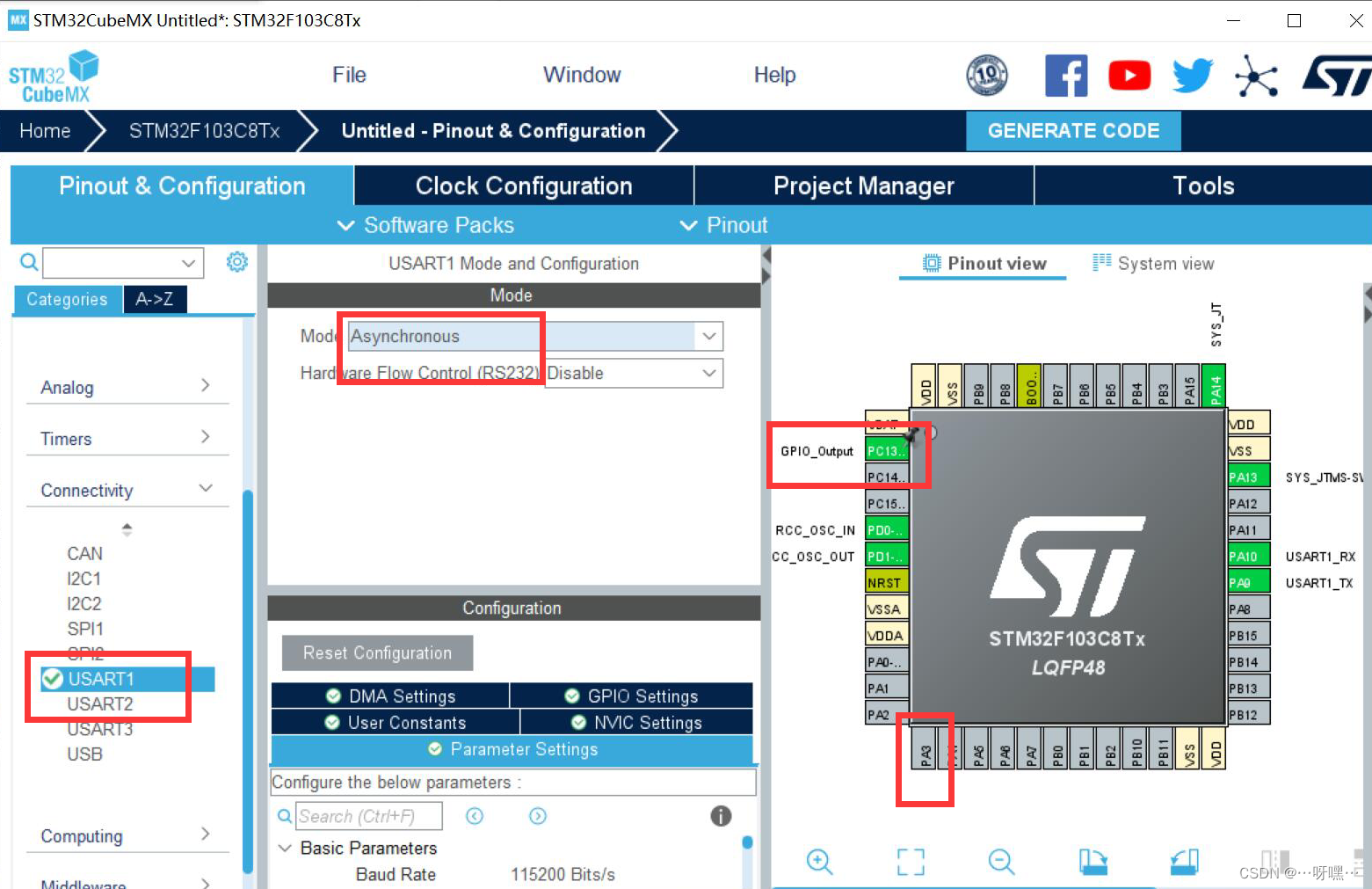Viewport: 1372px width, 889px height.
Task: Open the Facebook icon link
Action: tap(1066, 76)
